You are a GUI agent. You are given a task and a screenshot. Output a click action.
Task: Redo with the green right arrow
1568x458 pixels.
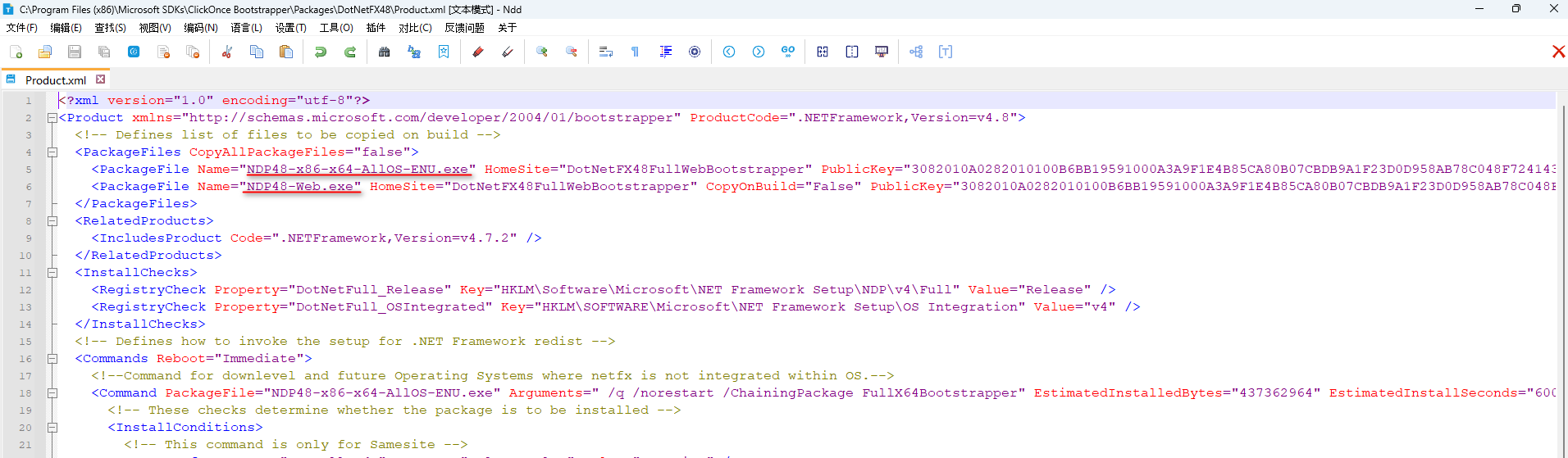pos(350,52)
